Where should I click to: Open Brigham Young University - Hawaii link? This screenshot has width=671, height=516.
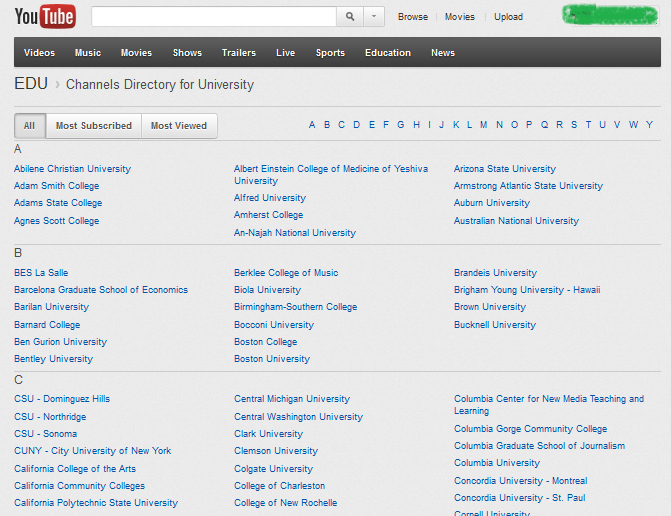527,290
